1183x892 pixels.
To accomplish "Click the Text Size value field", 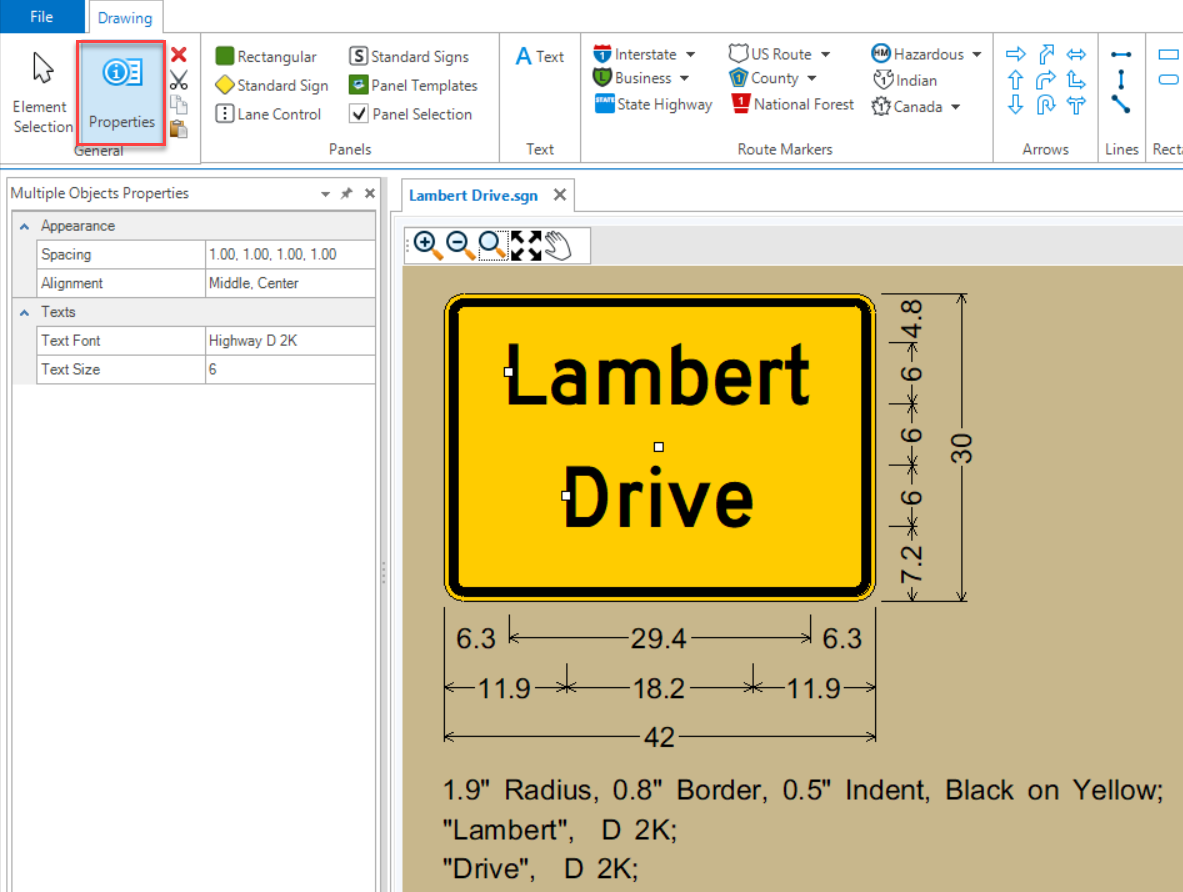I will pos(290,369).
